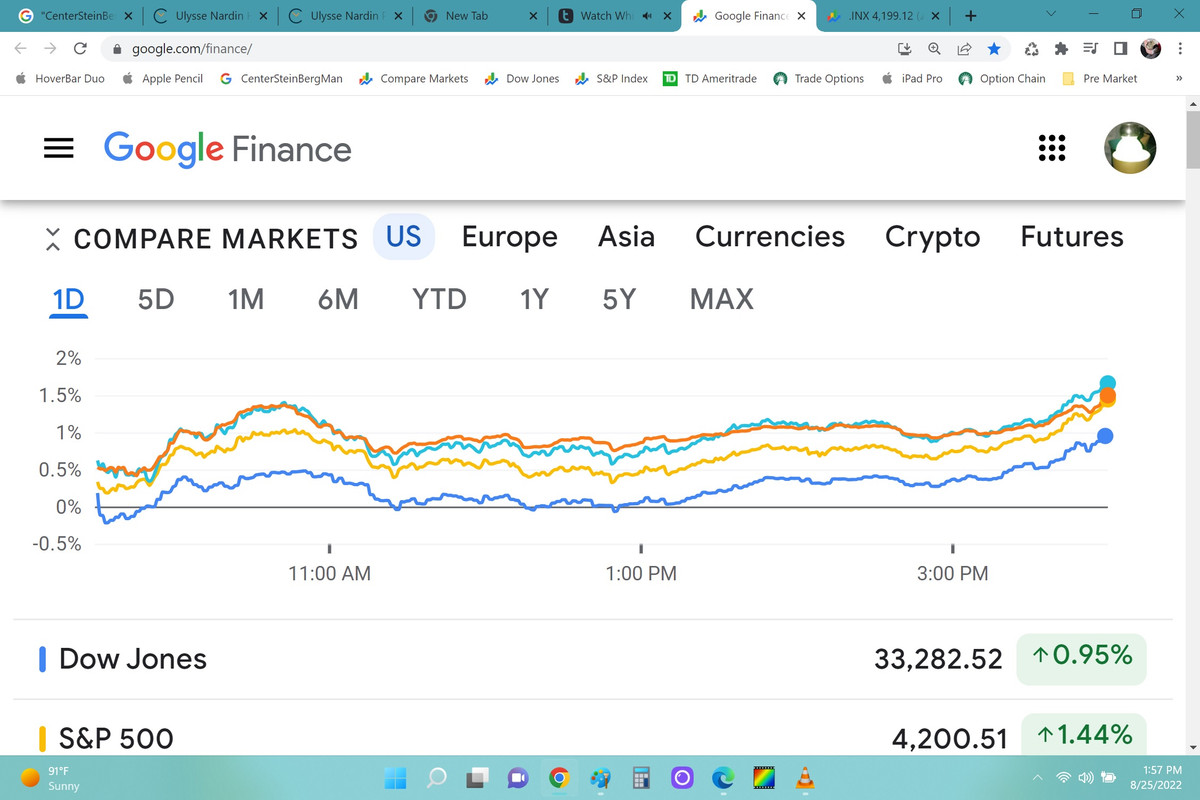The image size is (1200, 800).
Task: Select the Futures tab
Action: [x=1072, y=236]
